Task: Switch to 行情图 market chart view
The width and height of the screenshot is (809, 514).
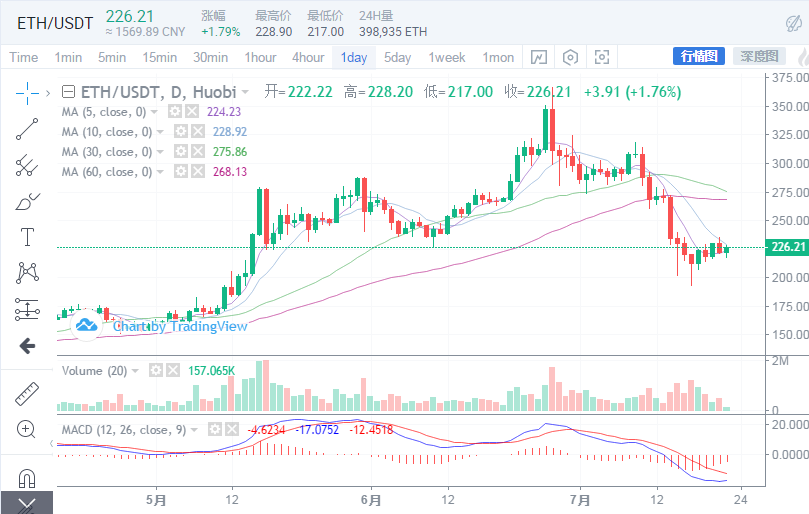Action: 699,56
